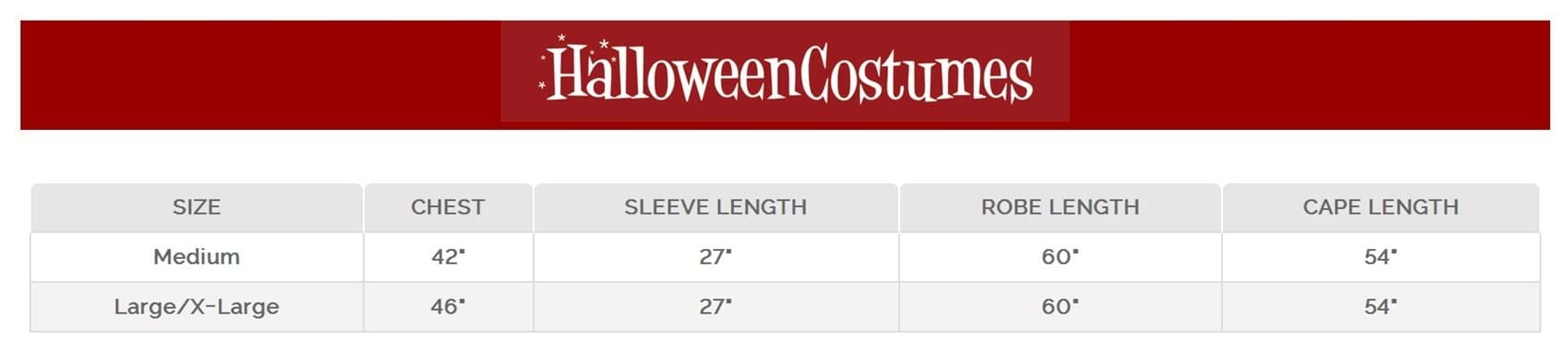
Task: Click the Medium row cape length 54" cell
Action: [1380, 257]
